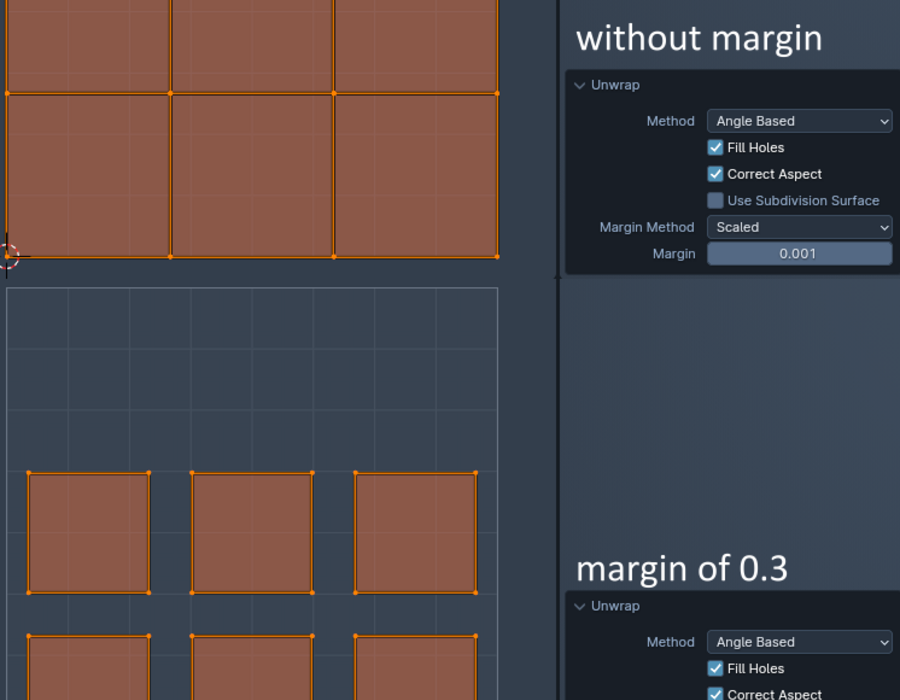Collapse the Unwrap panel under 'margin of 0.3'

580,606
